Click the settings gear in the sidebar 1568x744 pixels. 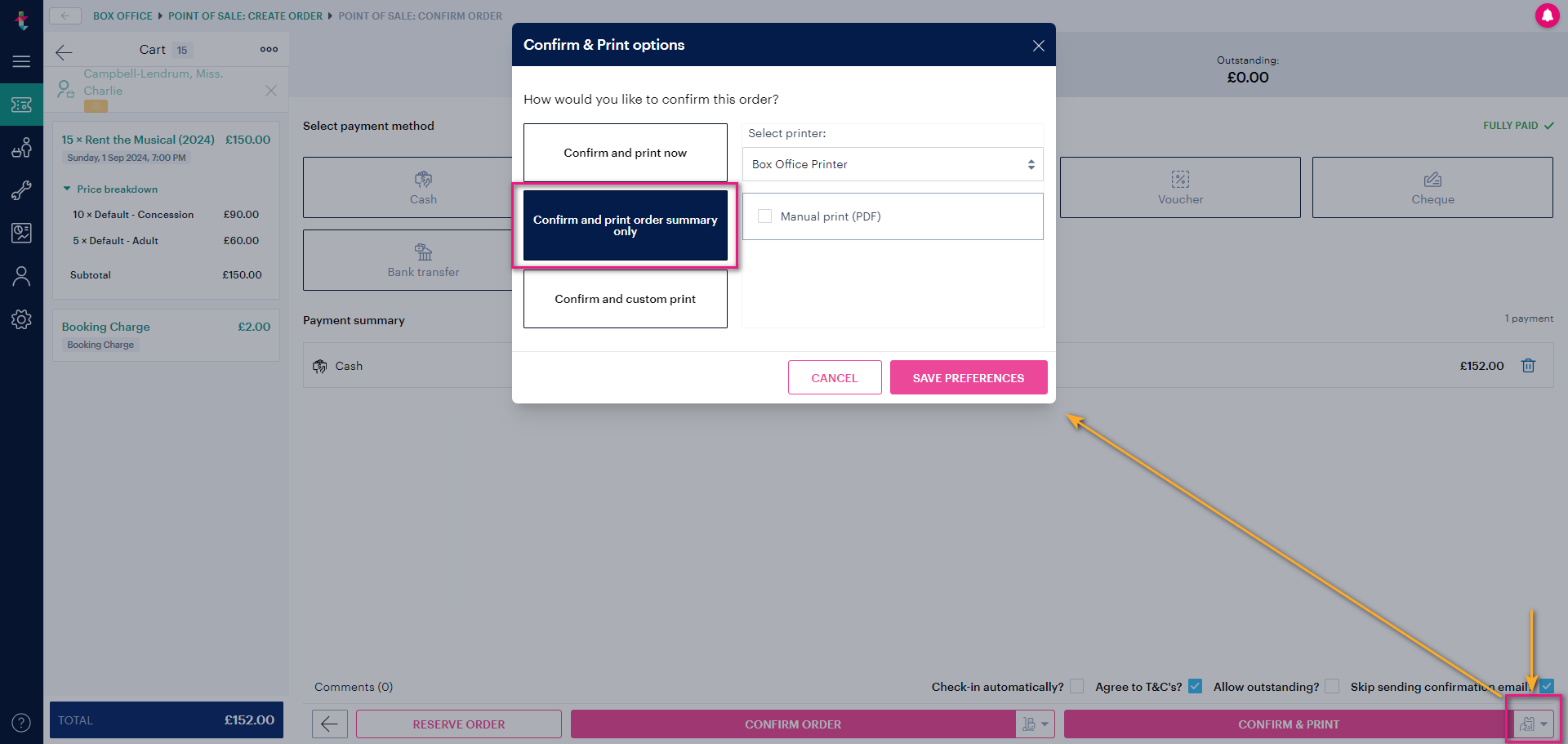(x=21, y=319)
